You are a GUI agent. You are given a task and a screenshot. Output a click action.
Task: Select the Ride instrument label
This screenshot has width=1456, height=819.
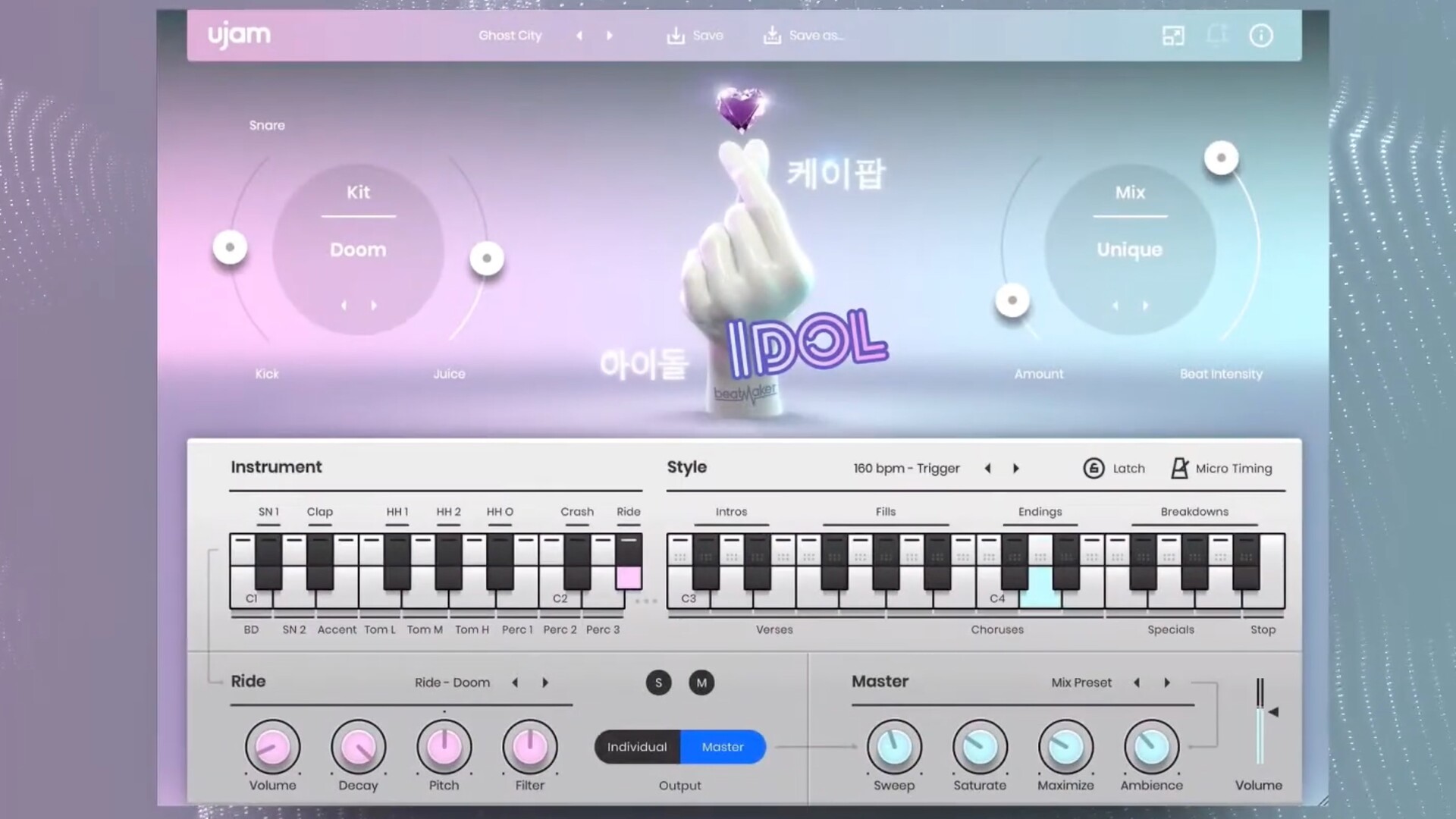coord(629,512)
